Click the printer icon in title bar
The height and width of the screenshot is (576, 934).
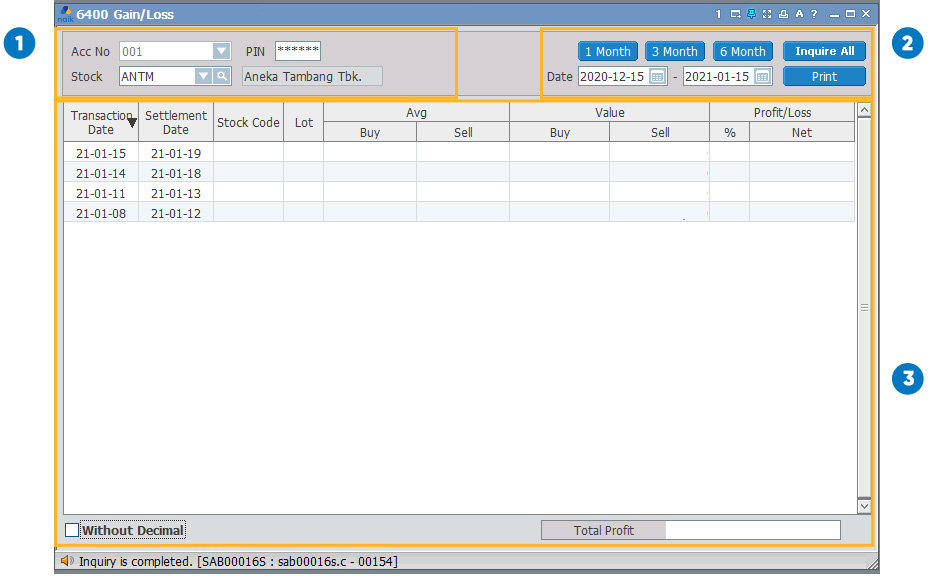(x=783, y=14)
